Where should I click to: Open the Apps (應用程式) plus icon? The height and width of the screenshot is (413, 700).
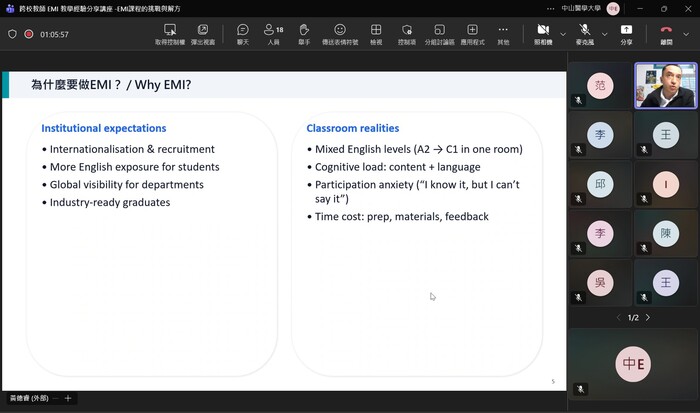tap(472, 30)
